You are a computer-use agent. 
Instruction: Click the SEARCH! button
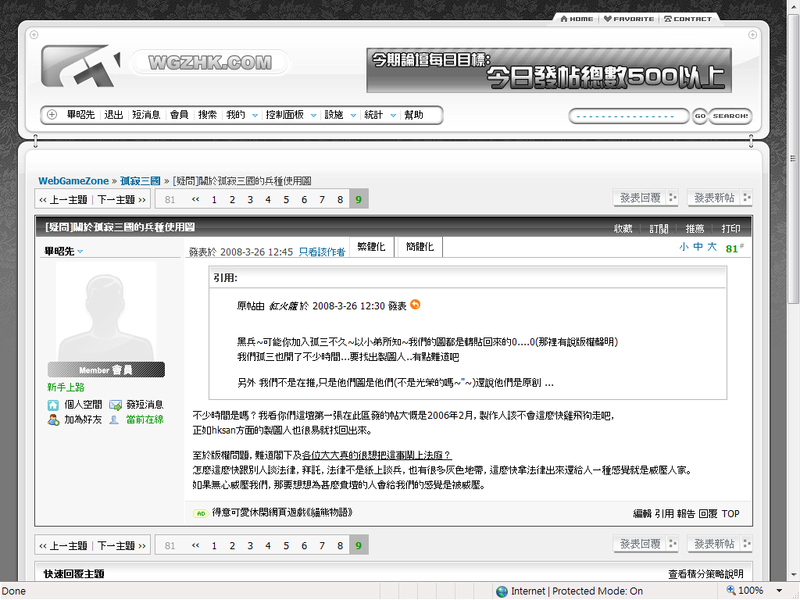pyautogui.click(x=730, y=116)
